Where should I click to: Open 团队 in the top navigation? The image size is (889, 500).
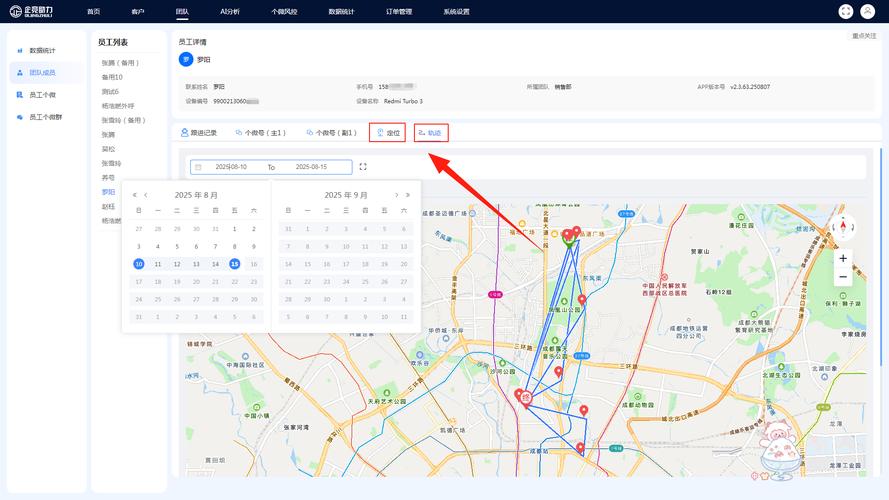point(182,11)
